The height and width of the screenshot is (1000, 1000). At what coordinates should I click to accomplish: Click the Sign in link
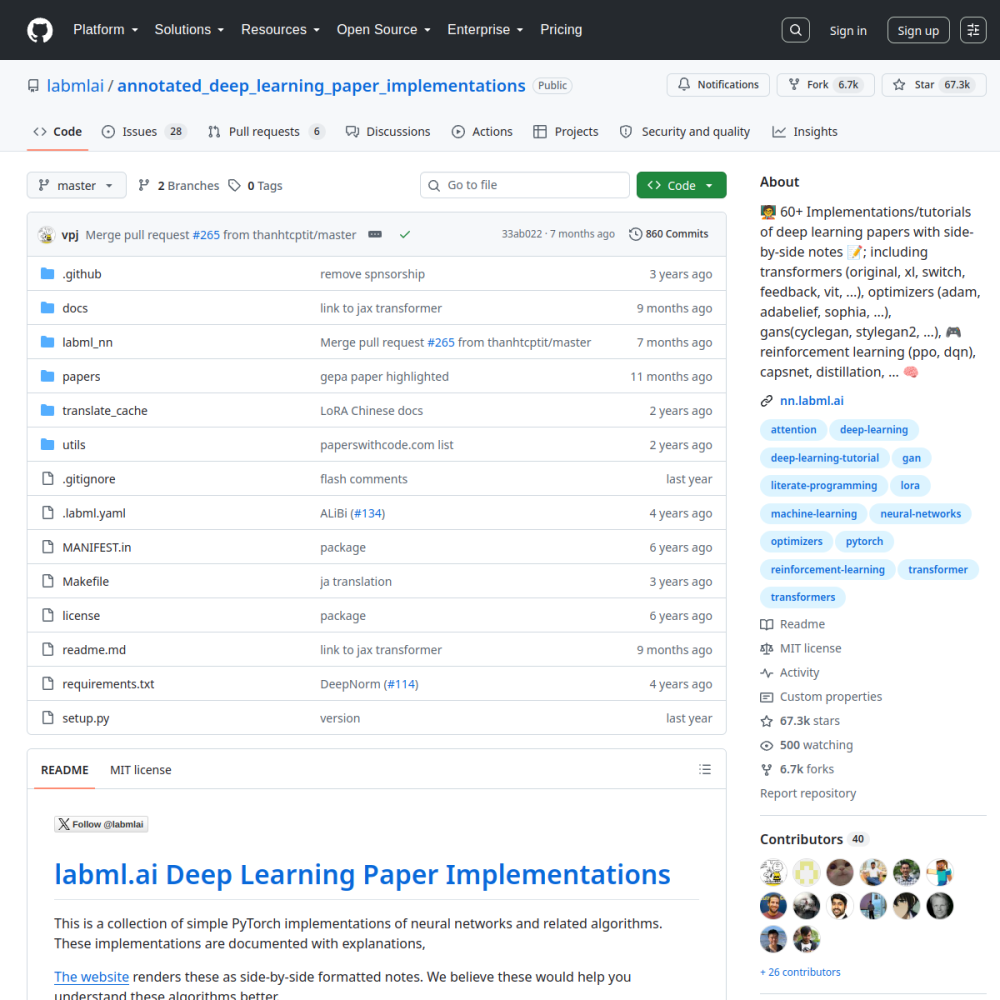tap(848, 31)
